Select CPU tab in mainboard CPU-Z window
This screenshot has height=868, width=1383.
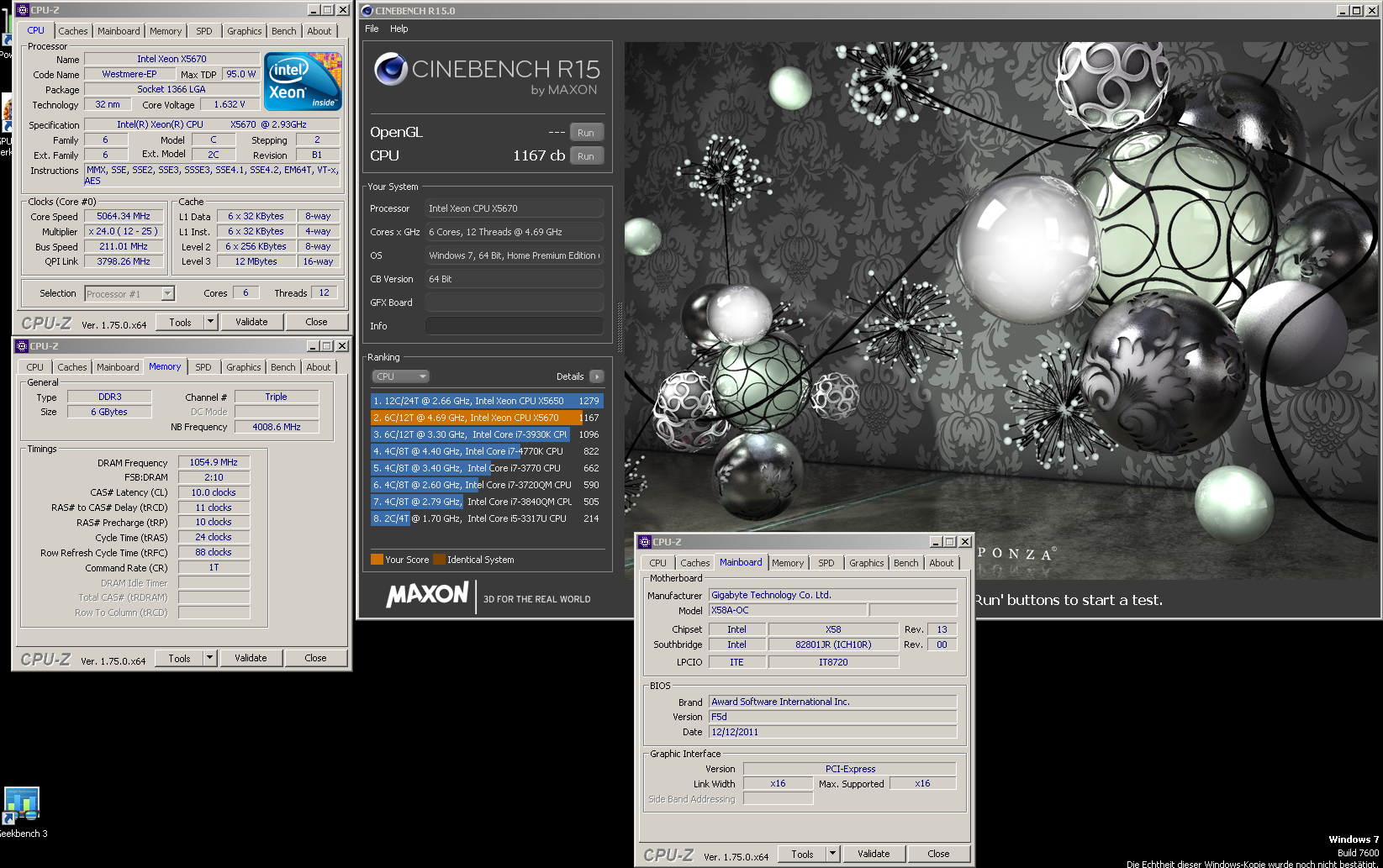(658, 563)
